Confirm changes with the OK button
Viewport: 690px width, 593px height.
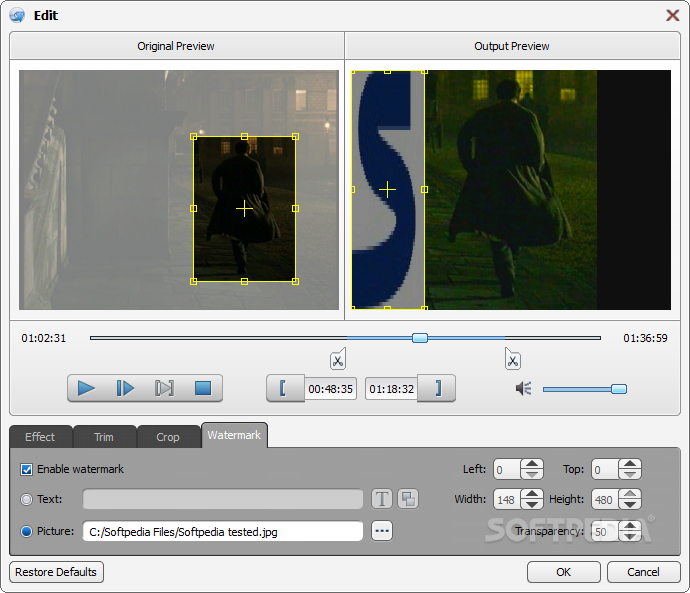point(564,572)
